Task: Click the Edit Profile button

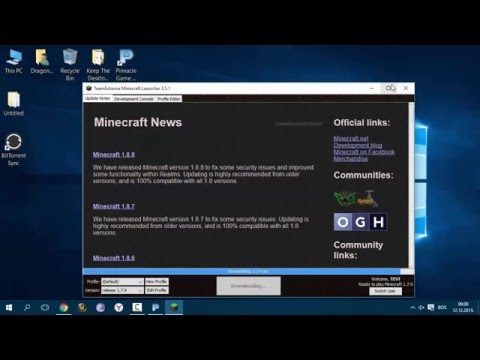Action: tap(157, 290)
